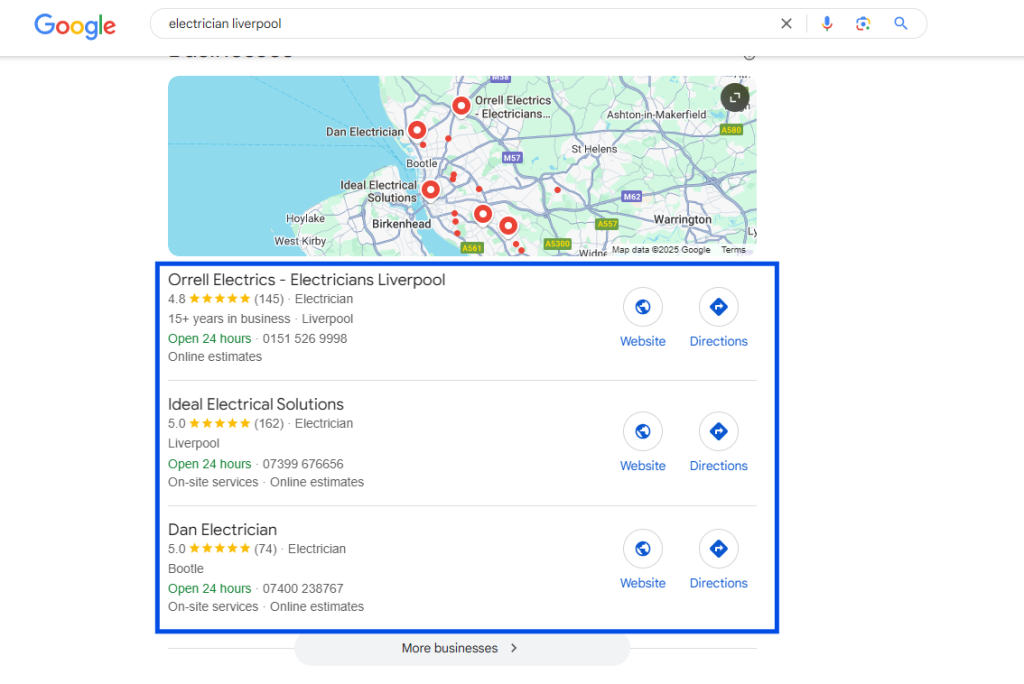
Task: Click Directions label under Orrell Electrics
Action: [718, 341]
